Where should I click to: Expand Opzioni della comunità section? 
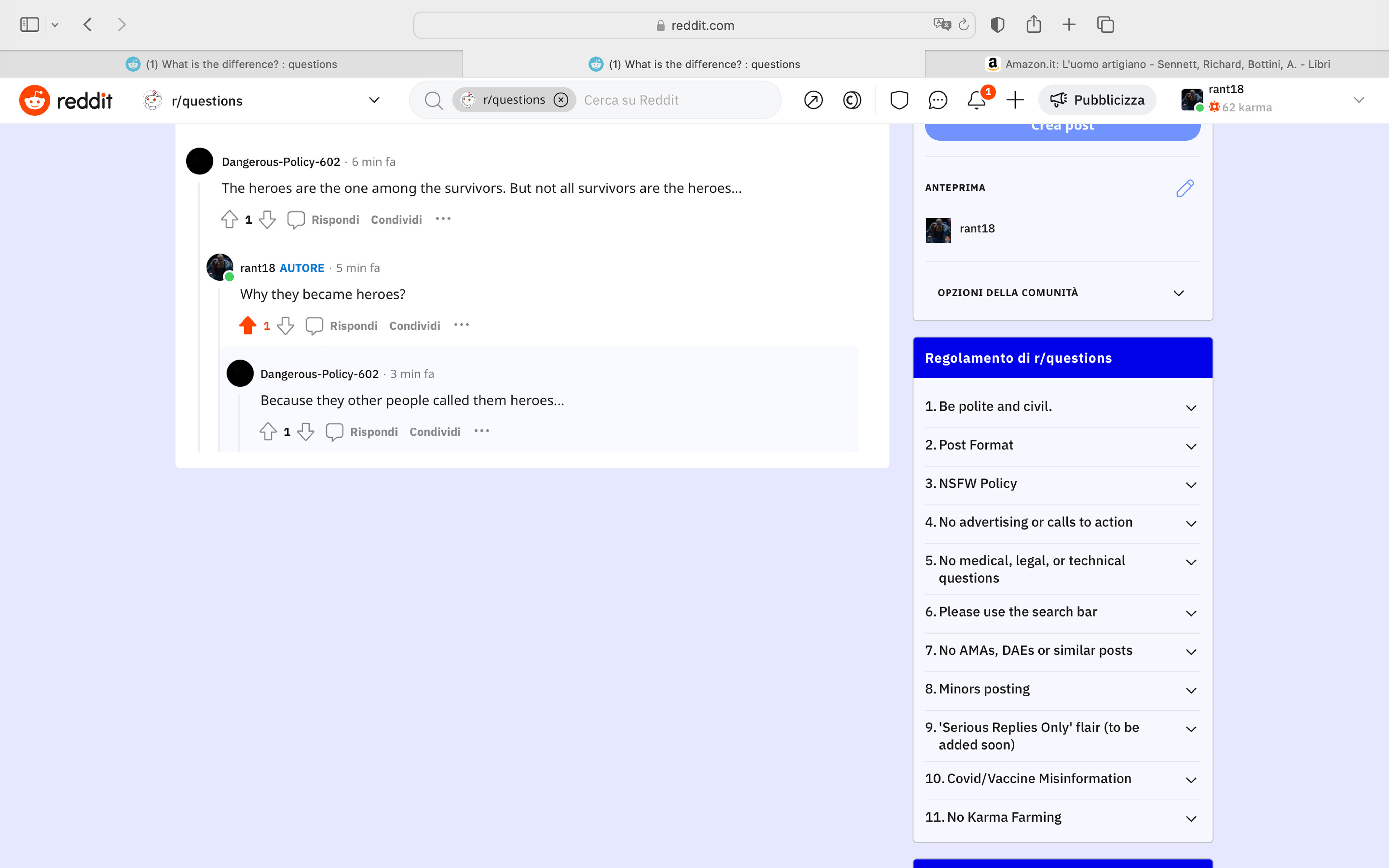[x=1178, y=293]
